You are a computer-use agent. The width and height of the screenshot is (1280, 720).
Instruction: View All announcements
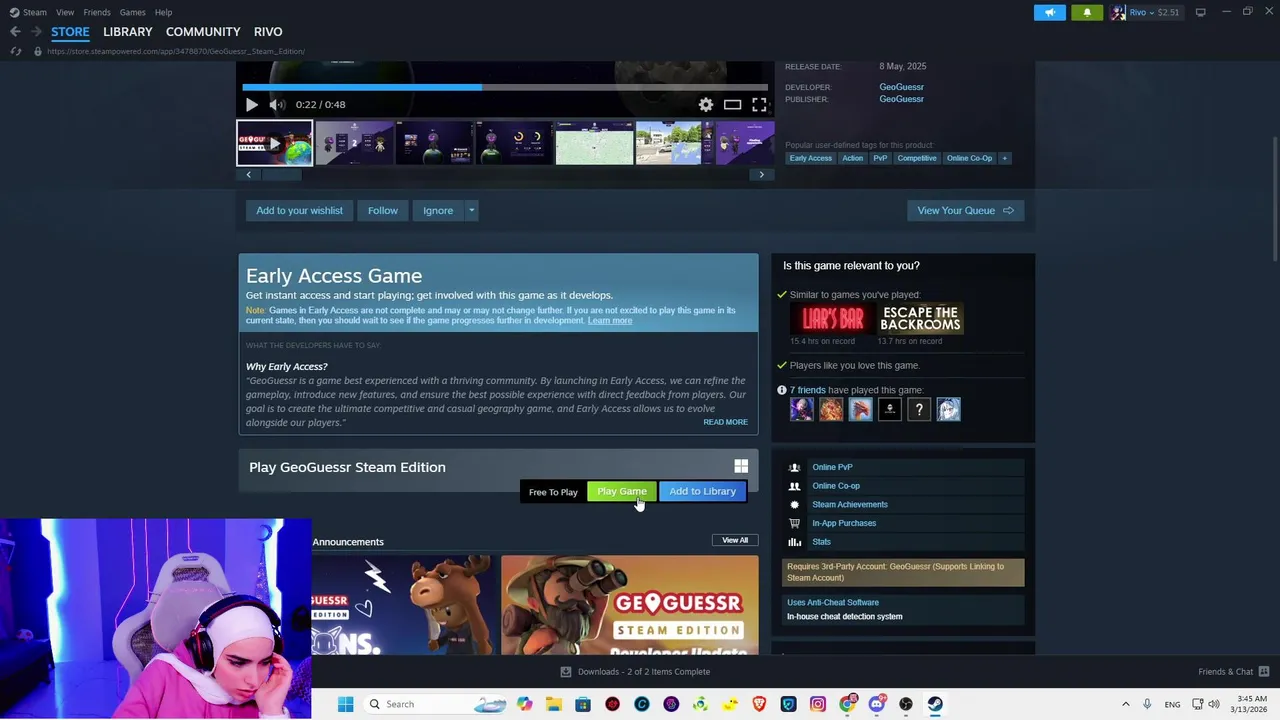[x=735, y=540]
